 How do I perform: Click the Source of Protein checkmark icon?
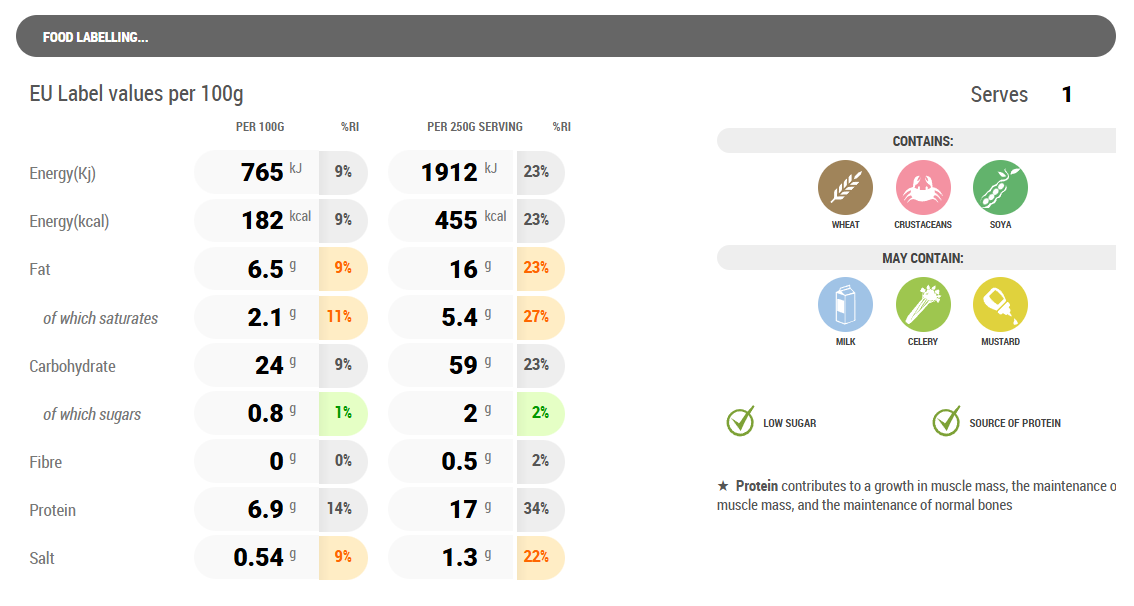(x=946, y=422)
